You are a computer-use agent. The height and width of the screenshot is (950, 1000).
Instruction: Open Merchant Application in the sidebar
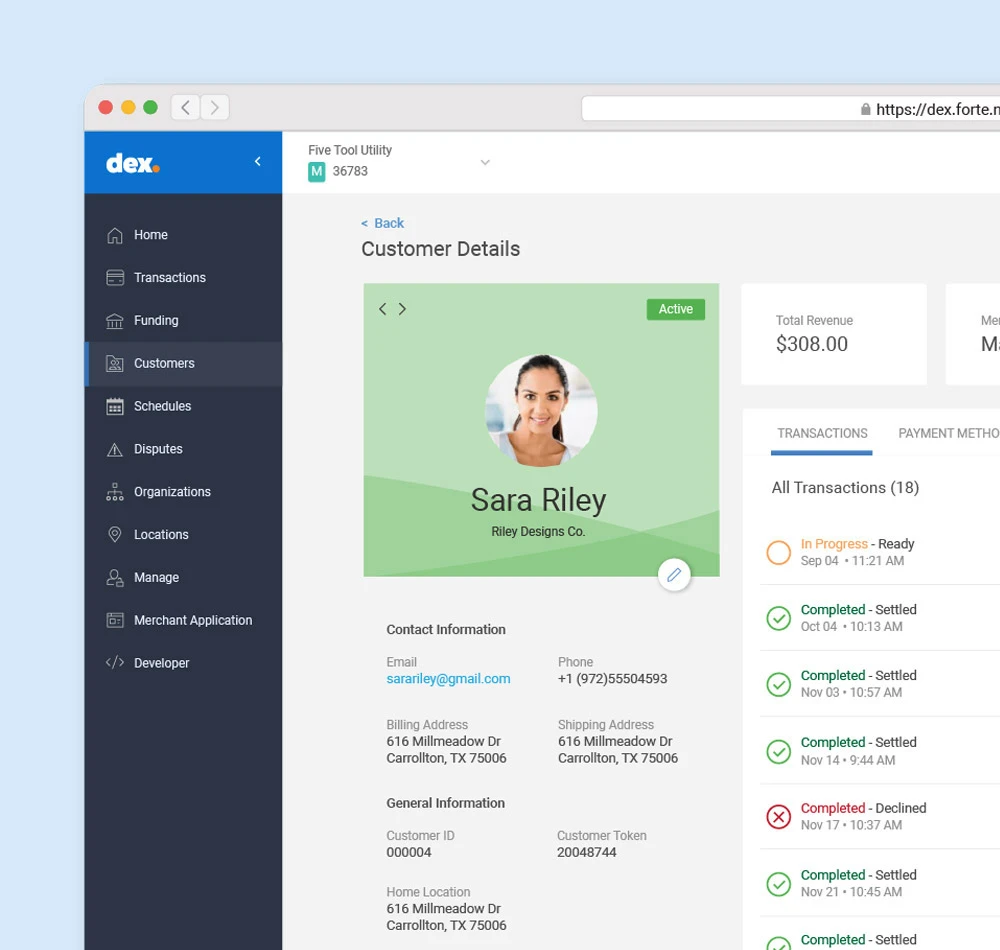[183, 620]
